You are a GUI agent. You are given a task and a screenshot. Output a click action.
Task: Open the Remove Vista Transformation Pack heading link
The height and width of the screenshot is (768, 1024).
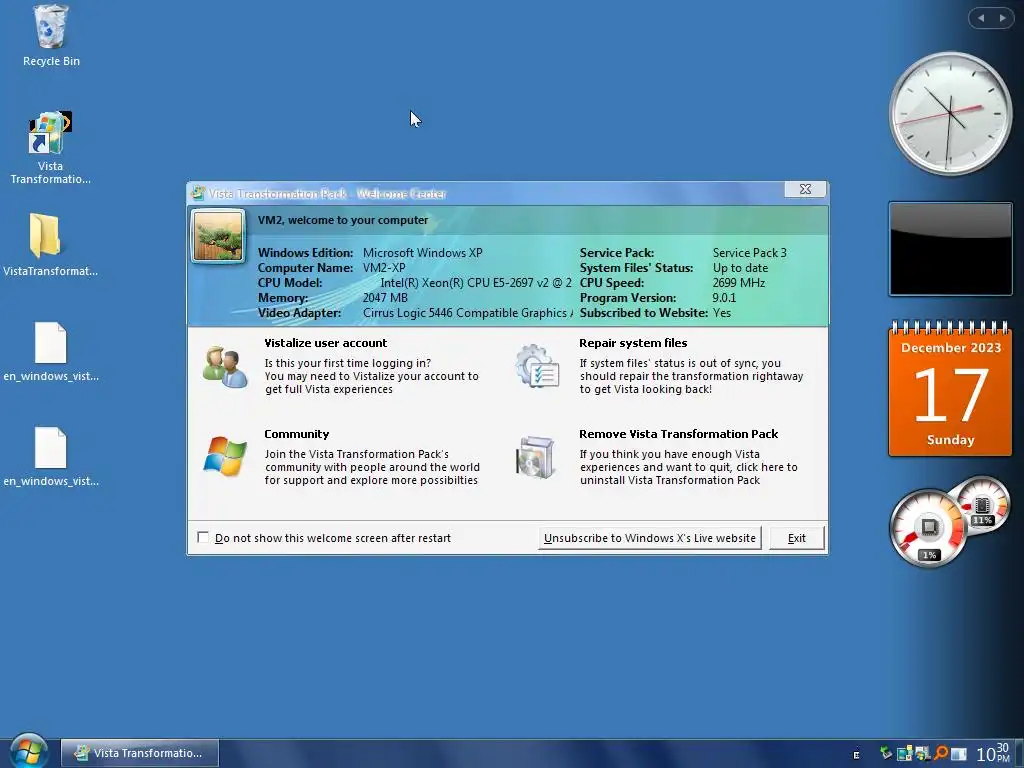pos(679,434)
